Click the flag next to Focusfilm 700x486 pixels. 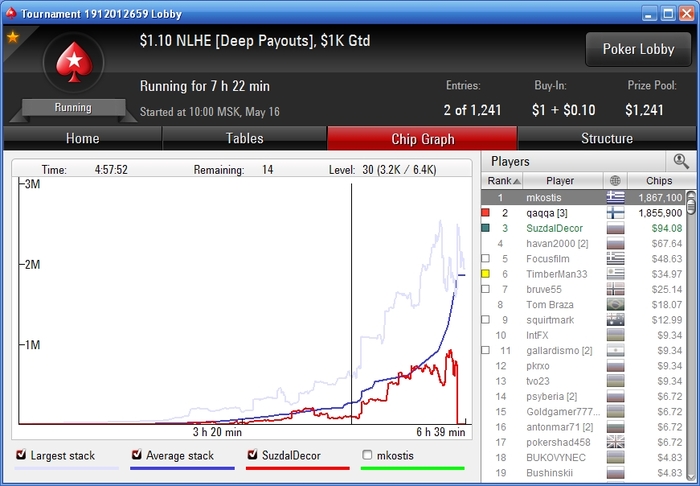(x=615, y=258)
